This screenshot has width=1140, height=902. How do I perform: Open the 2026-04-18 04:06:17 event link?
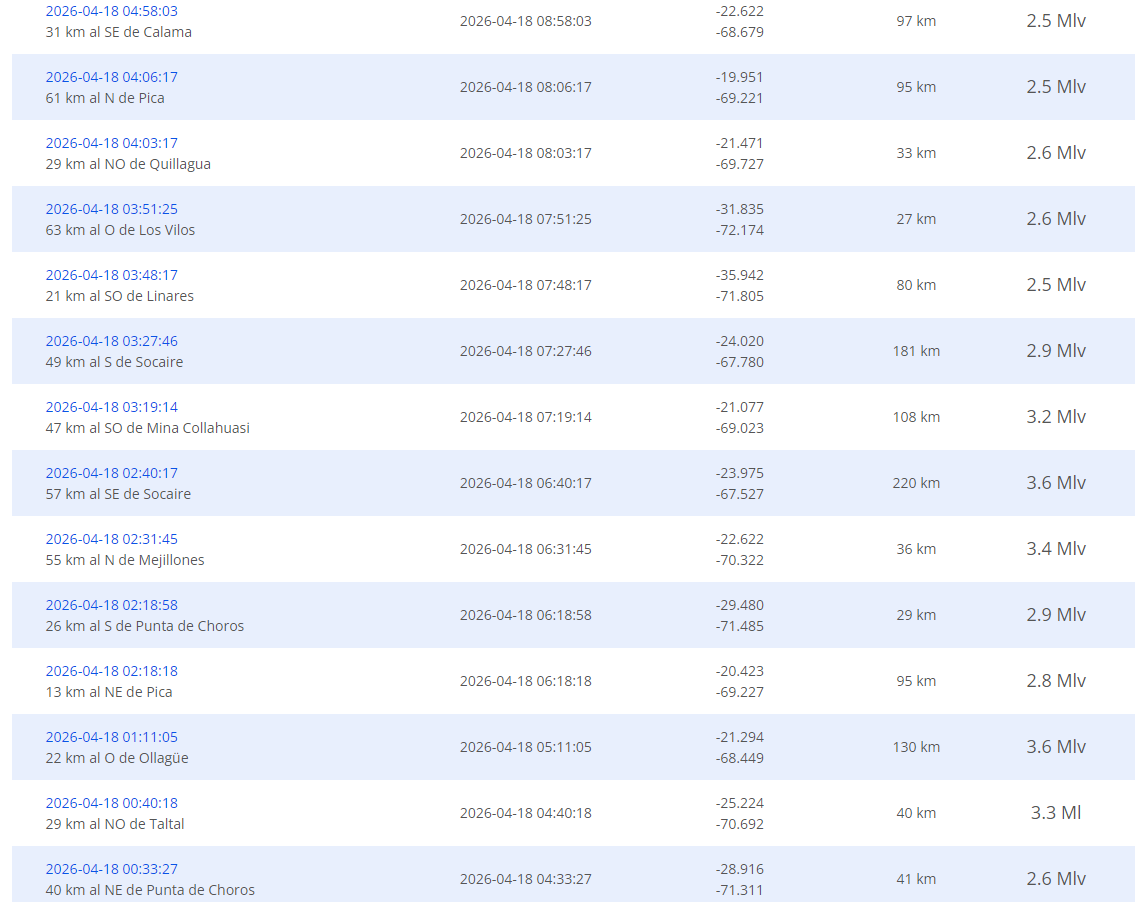[111, 77]
